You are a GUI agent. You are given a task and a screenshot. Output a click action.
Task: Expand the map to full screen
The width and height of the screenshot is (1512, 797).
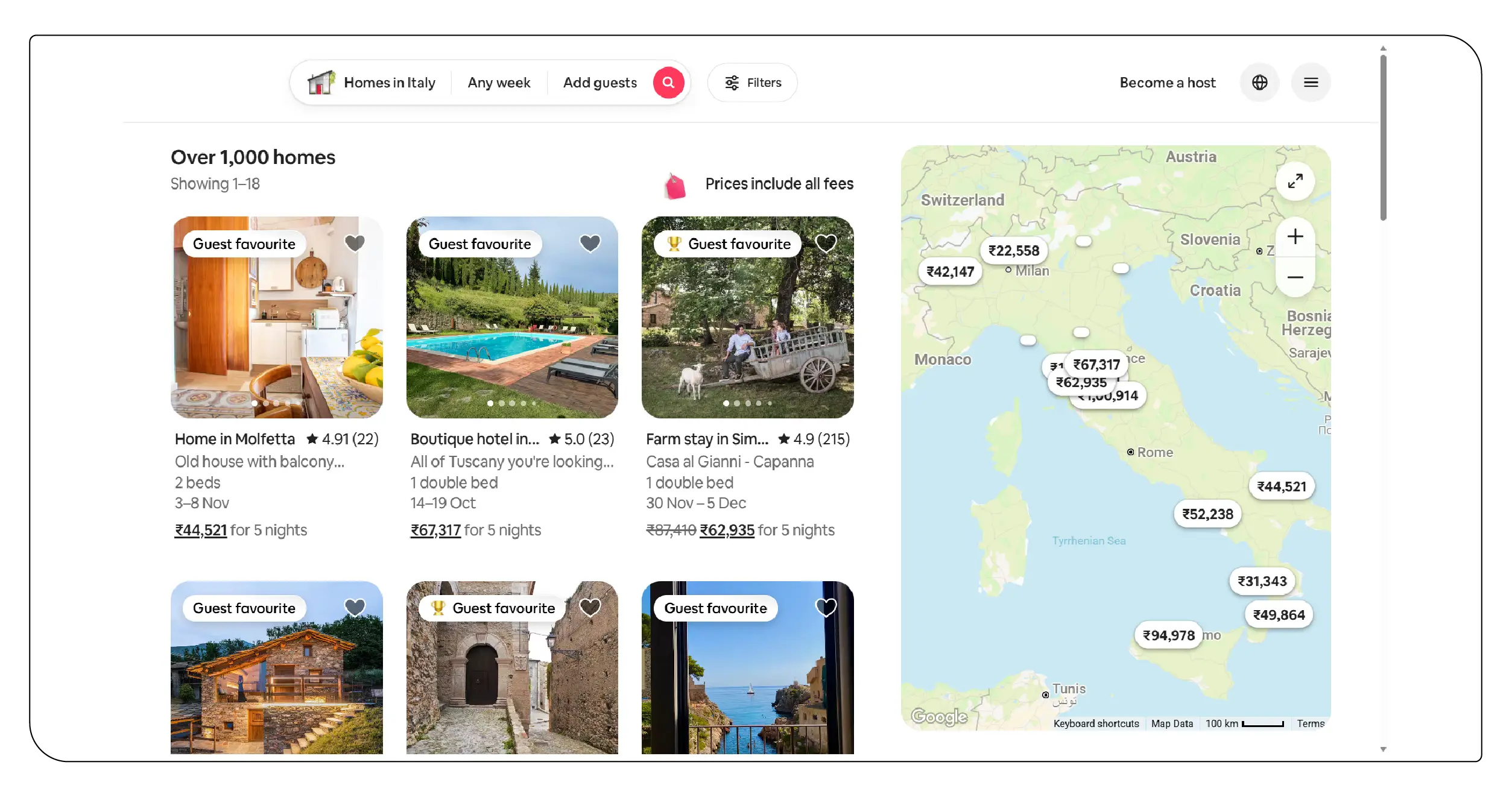point(1295,181)
